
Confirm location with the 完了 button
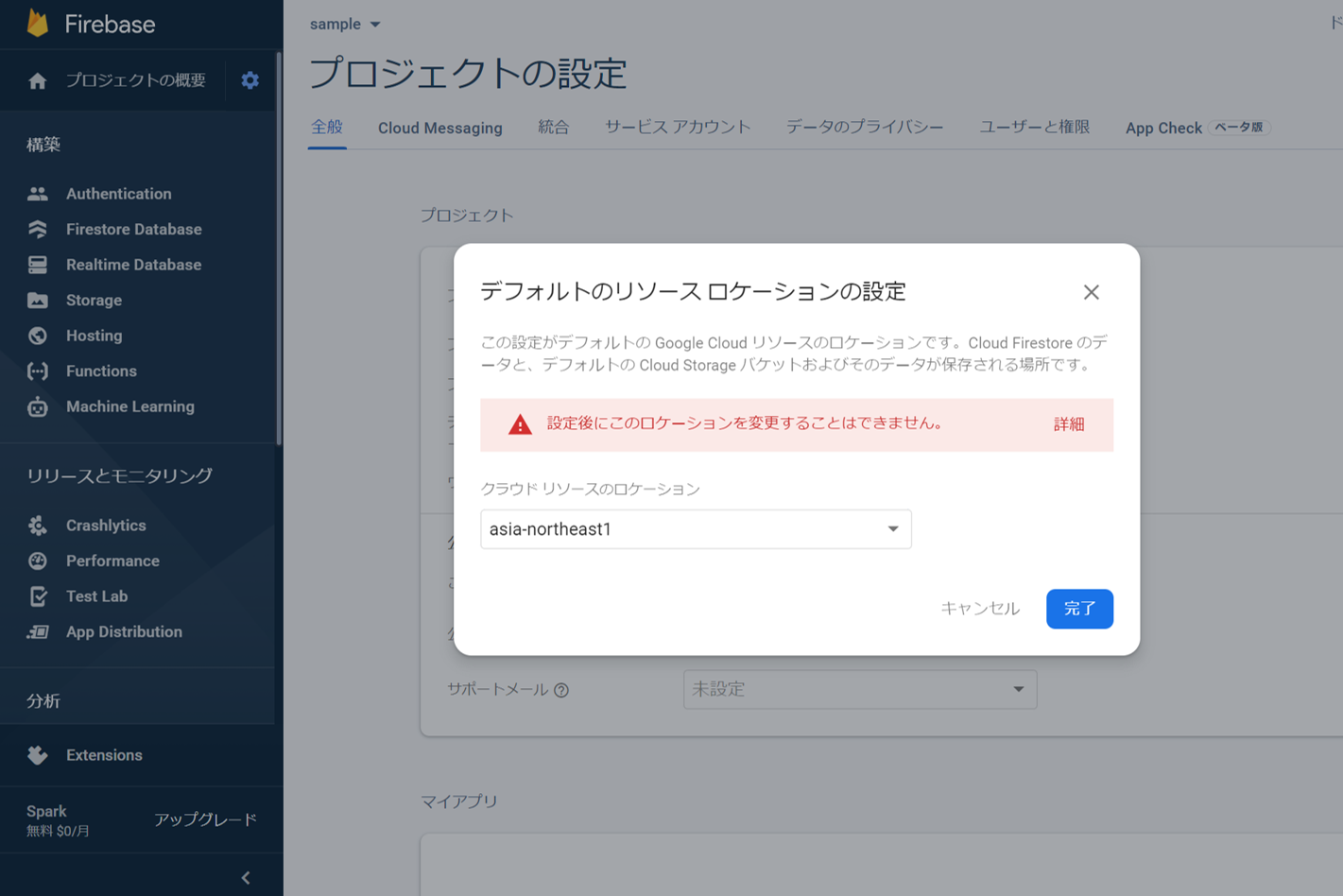(x=1079, y=609)
